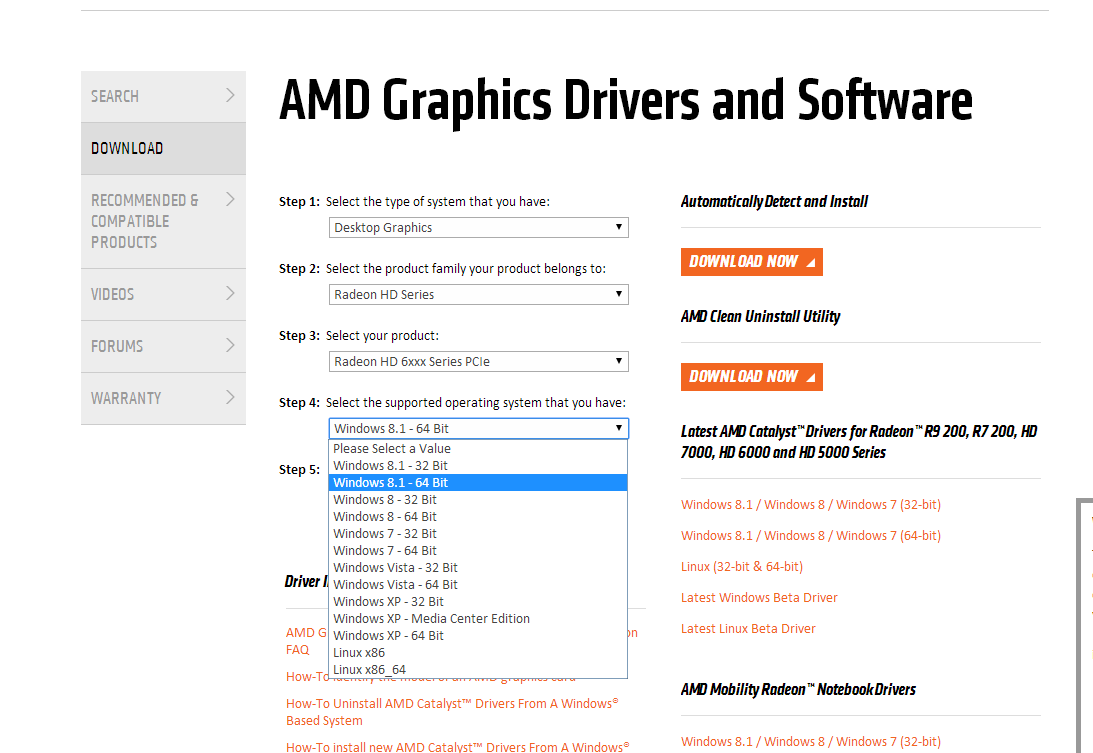Screen dimensions: 1093x753
Task: Open the Radeon HD 6xxx Series PCIe dropdown
Action: click(x=478, y=361)
